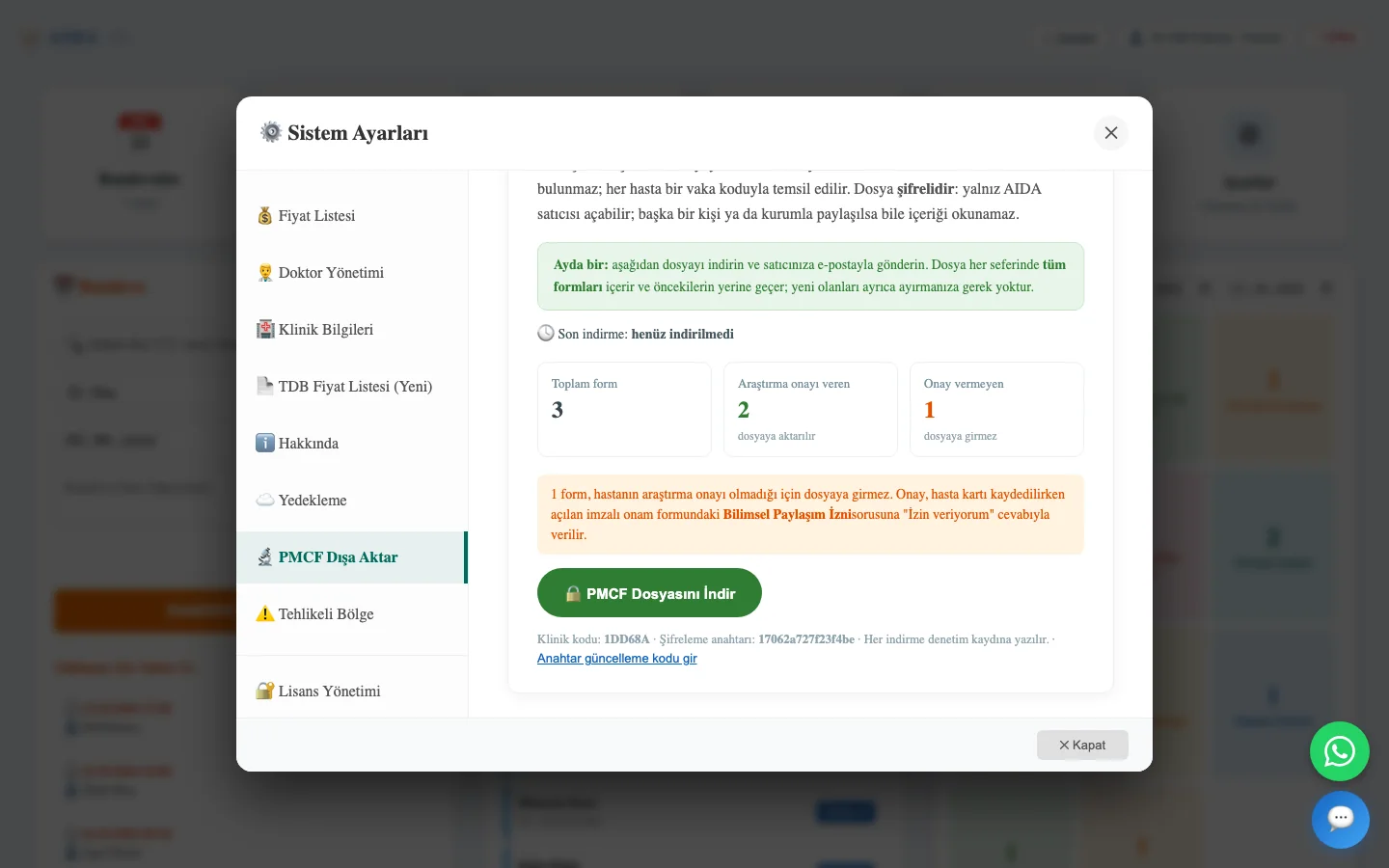1389x868 pixels.
Task: Click the Yedekleme cloud icon
Action: tap(265, 501)
